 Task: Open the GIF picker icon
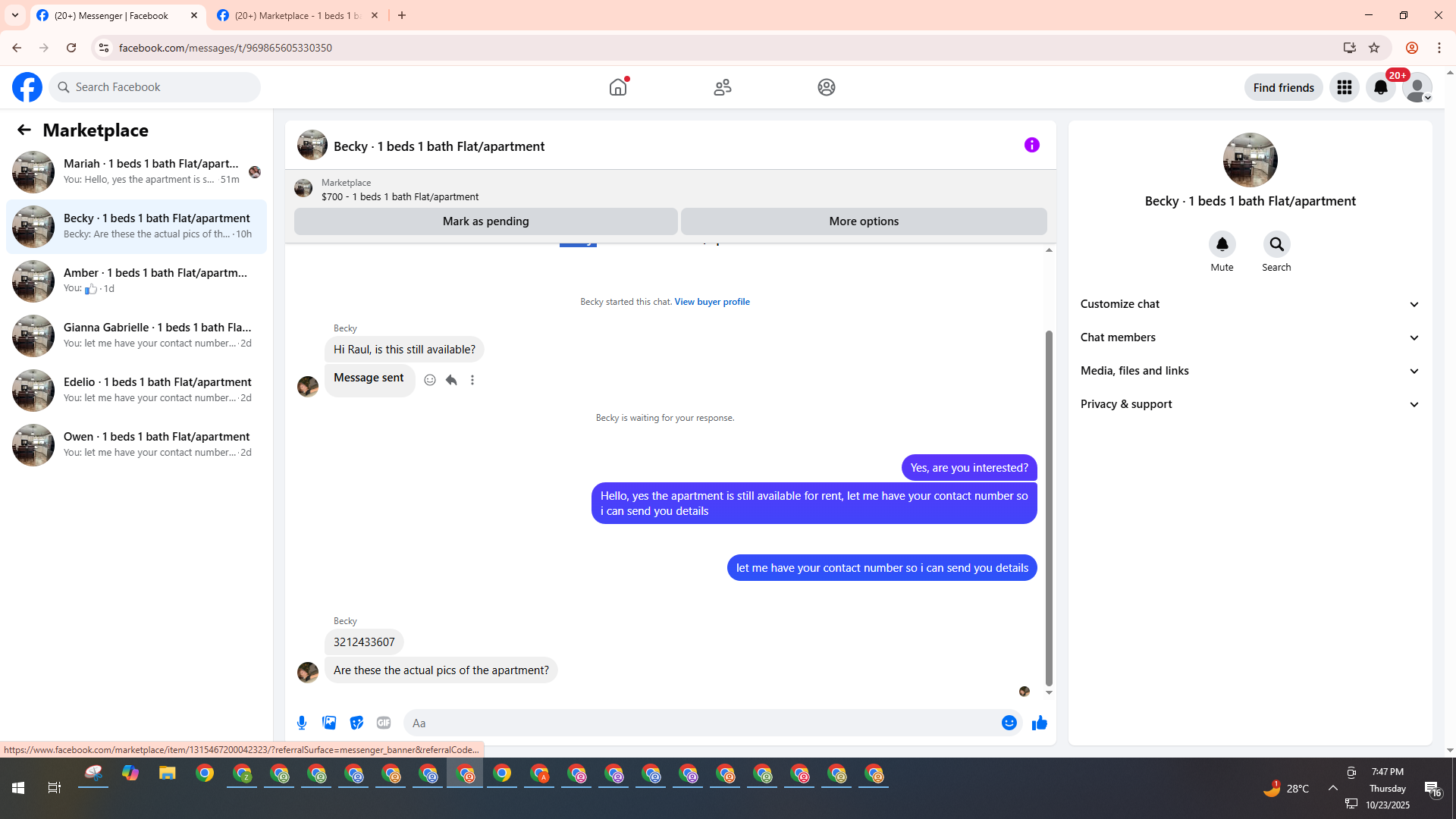(384, 723)
